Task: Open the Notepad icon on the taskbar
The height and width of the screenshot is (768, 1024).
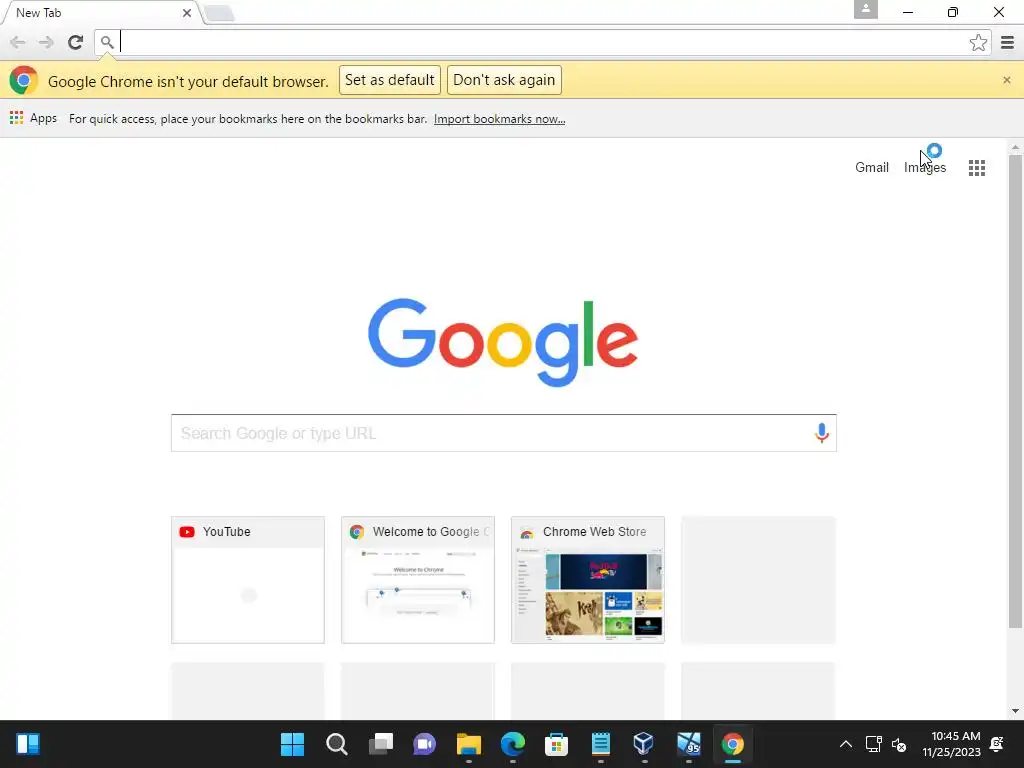Action: [601, 744]
